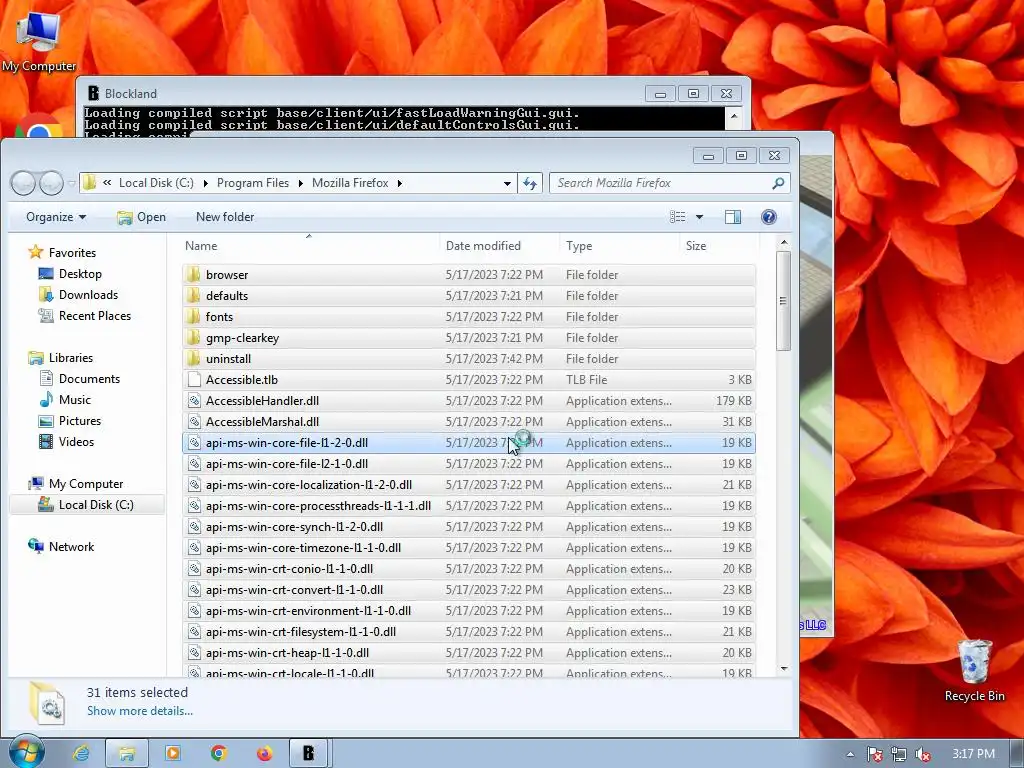Open address bar history dropdown

507,184
